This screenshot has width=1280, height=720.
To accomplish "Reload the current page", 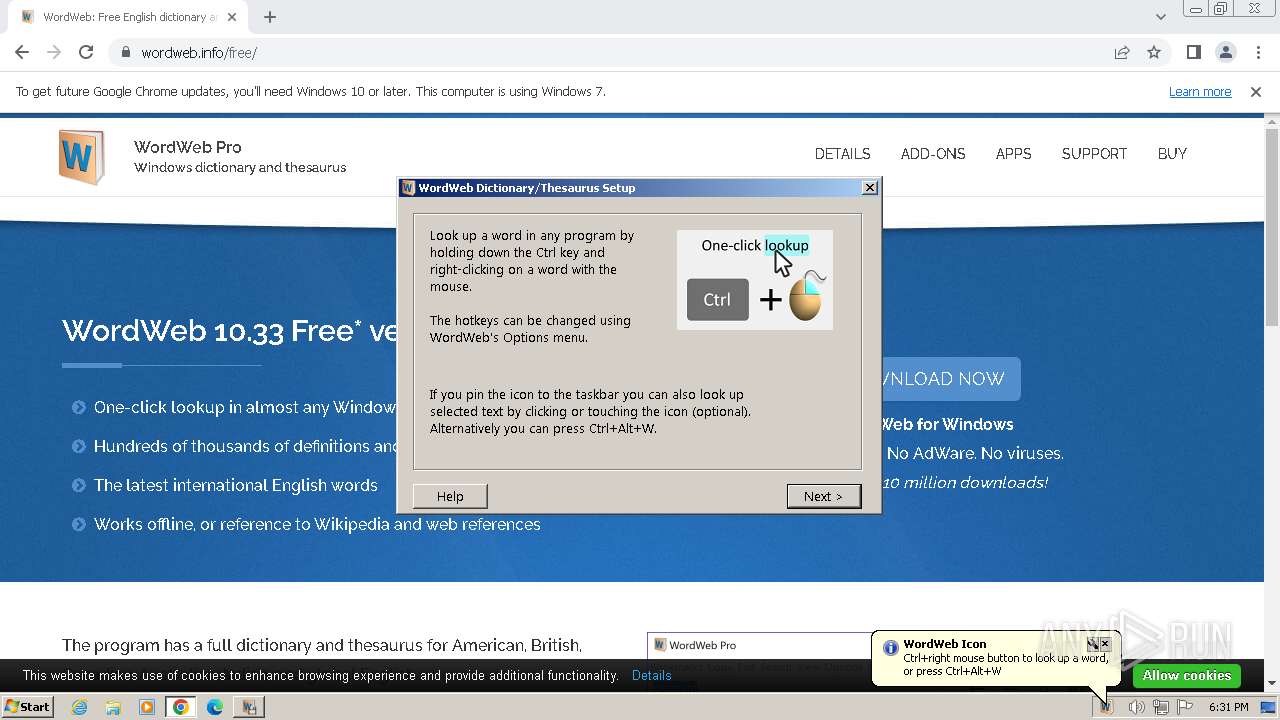I will (86, 53).
